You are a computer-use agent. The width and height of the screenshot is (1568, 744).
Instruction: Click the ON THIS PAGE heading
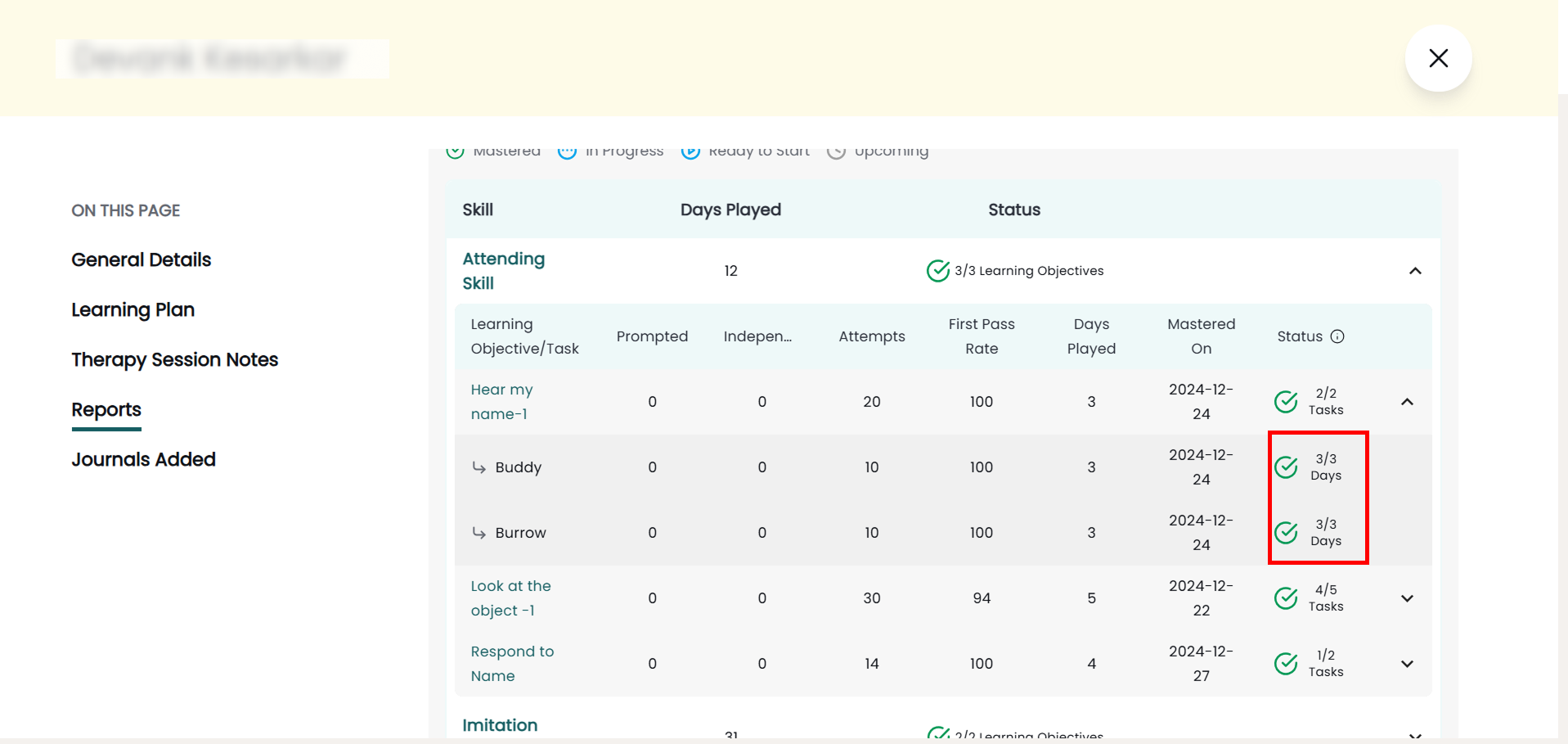pyautogui.click(x=126, y=210)
